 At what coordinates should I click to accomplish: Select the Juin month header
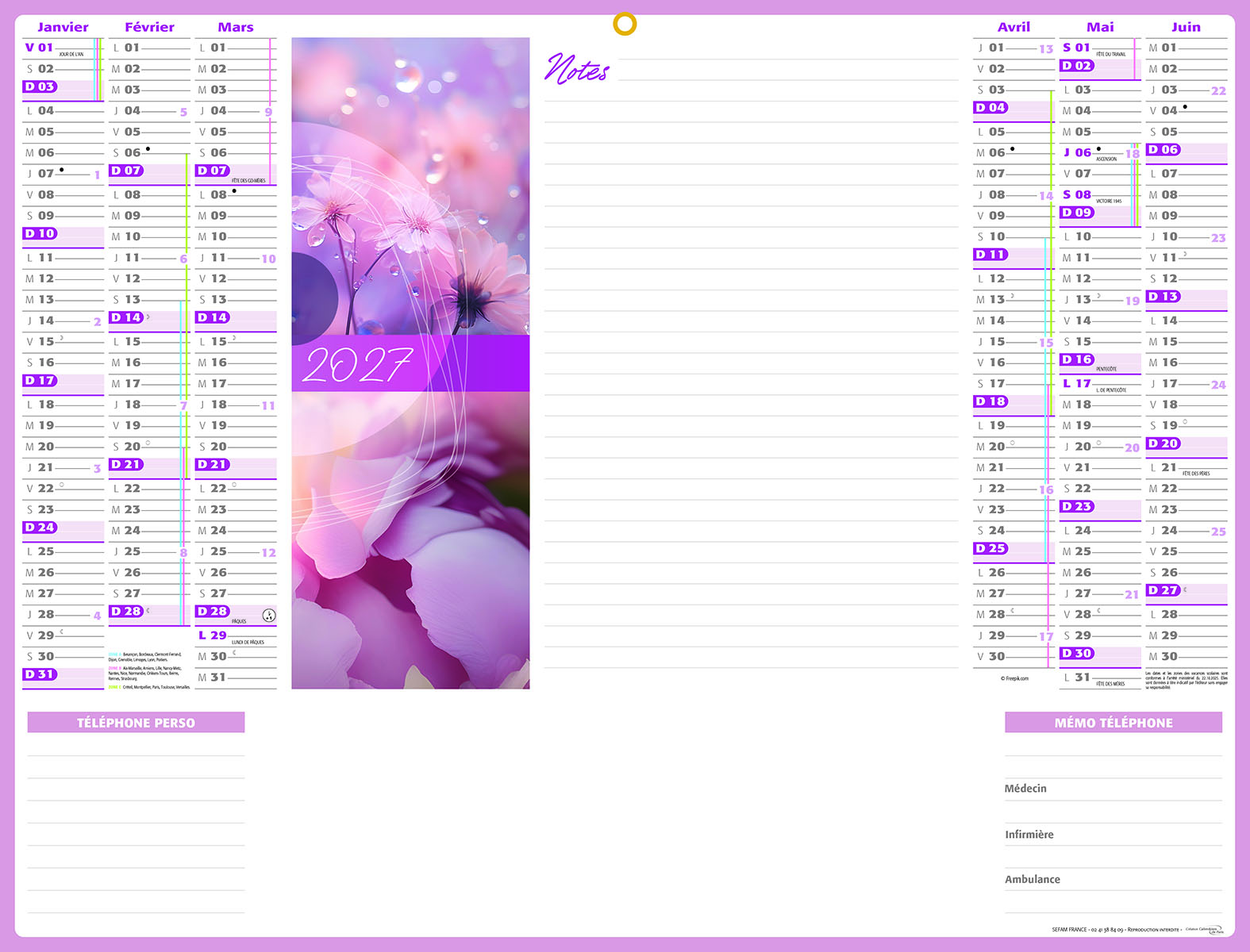pyautogui.click(x=1186, y=27)
